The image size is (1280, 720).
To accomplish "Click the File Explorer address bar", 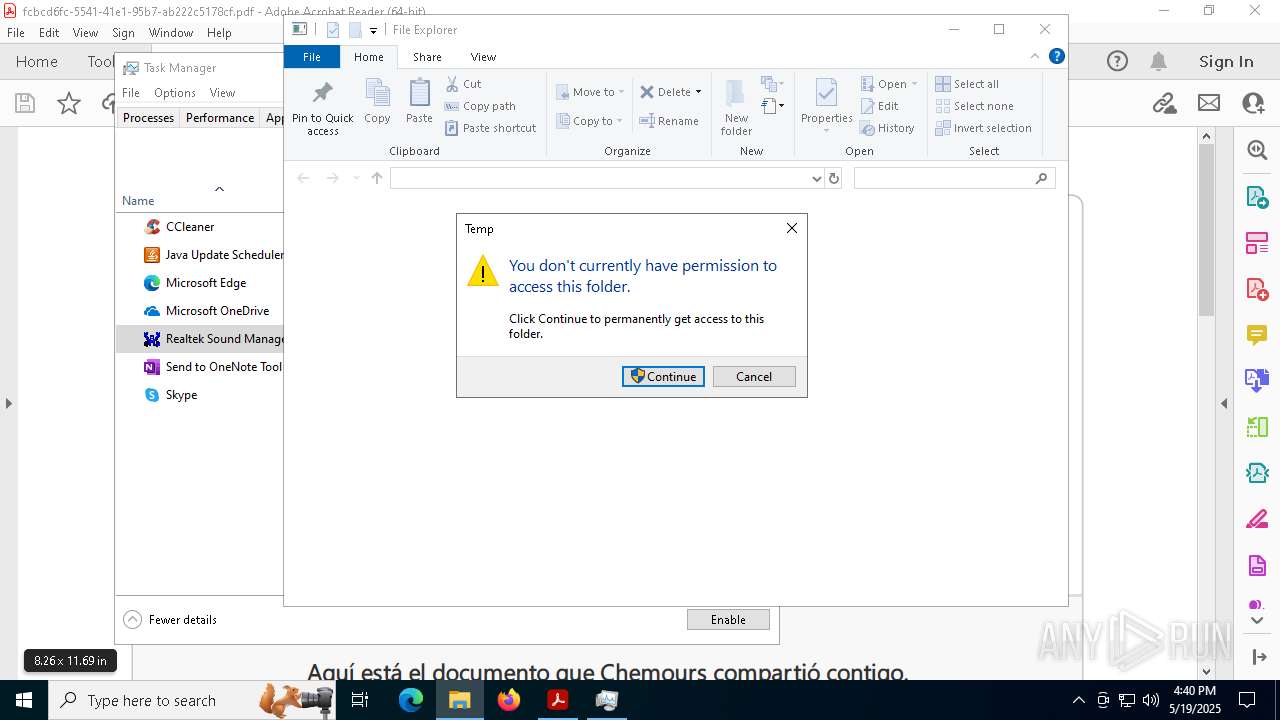I will (x=600, y=178).
